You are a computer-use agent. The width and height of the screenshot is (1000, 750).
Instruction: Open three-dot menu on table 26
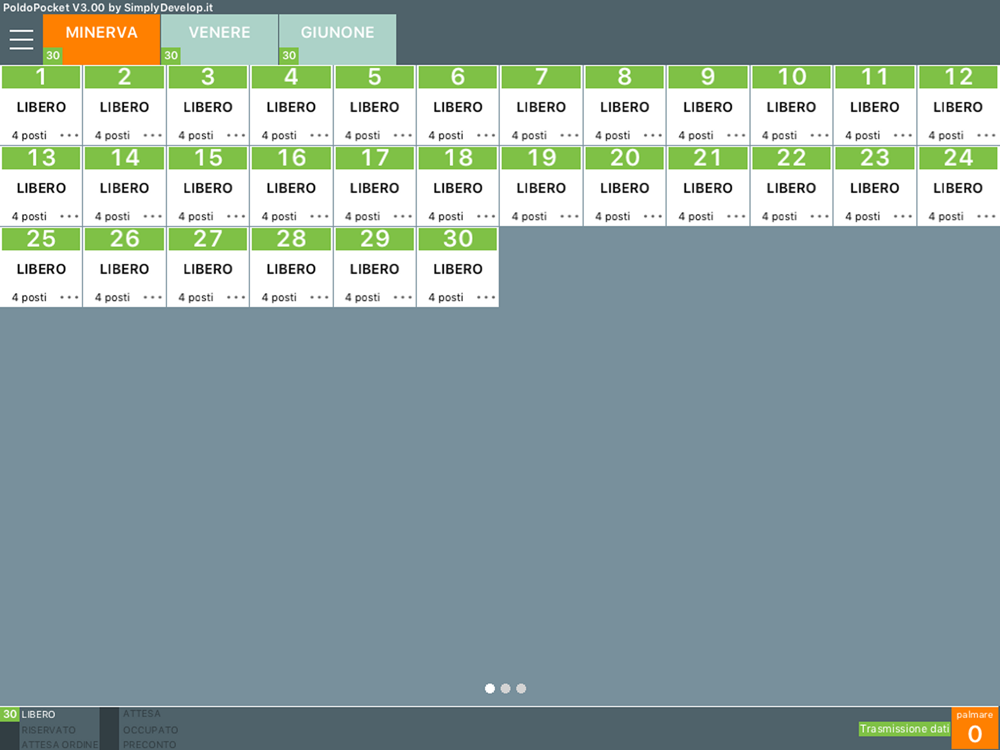(x=153, y=297)
